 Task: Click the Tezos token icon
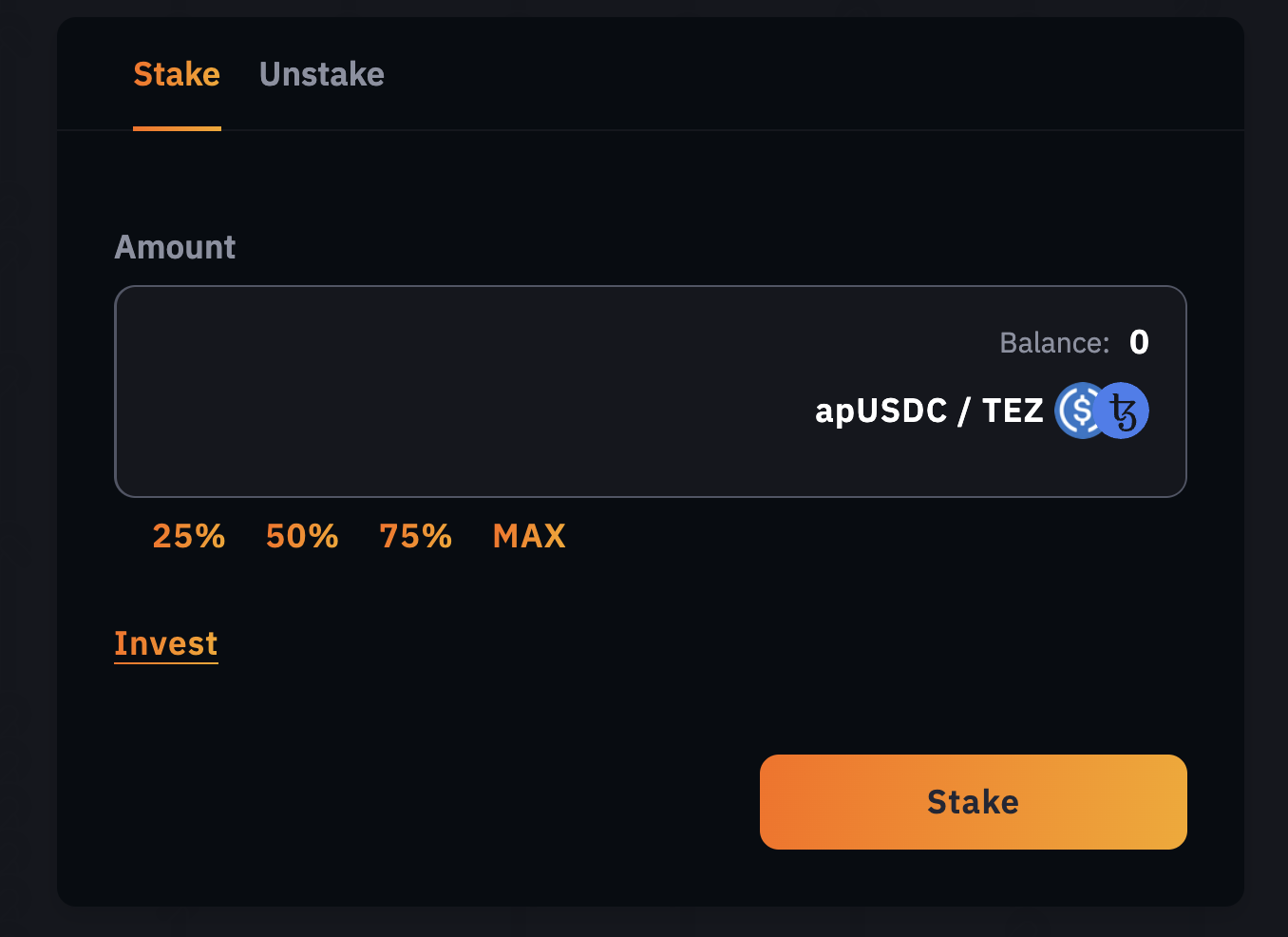coord(1125,411)
